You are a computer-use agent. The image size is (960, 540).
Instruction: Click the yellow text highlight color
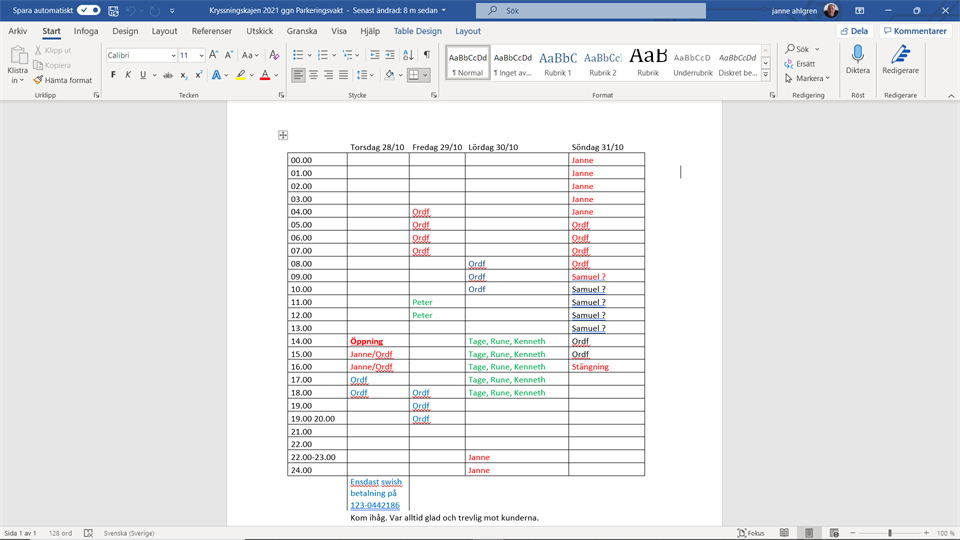click(241, 75)
